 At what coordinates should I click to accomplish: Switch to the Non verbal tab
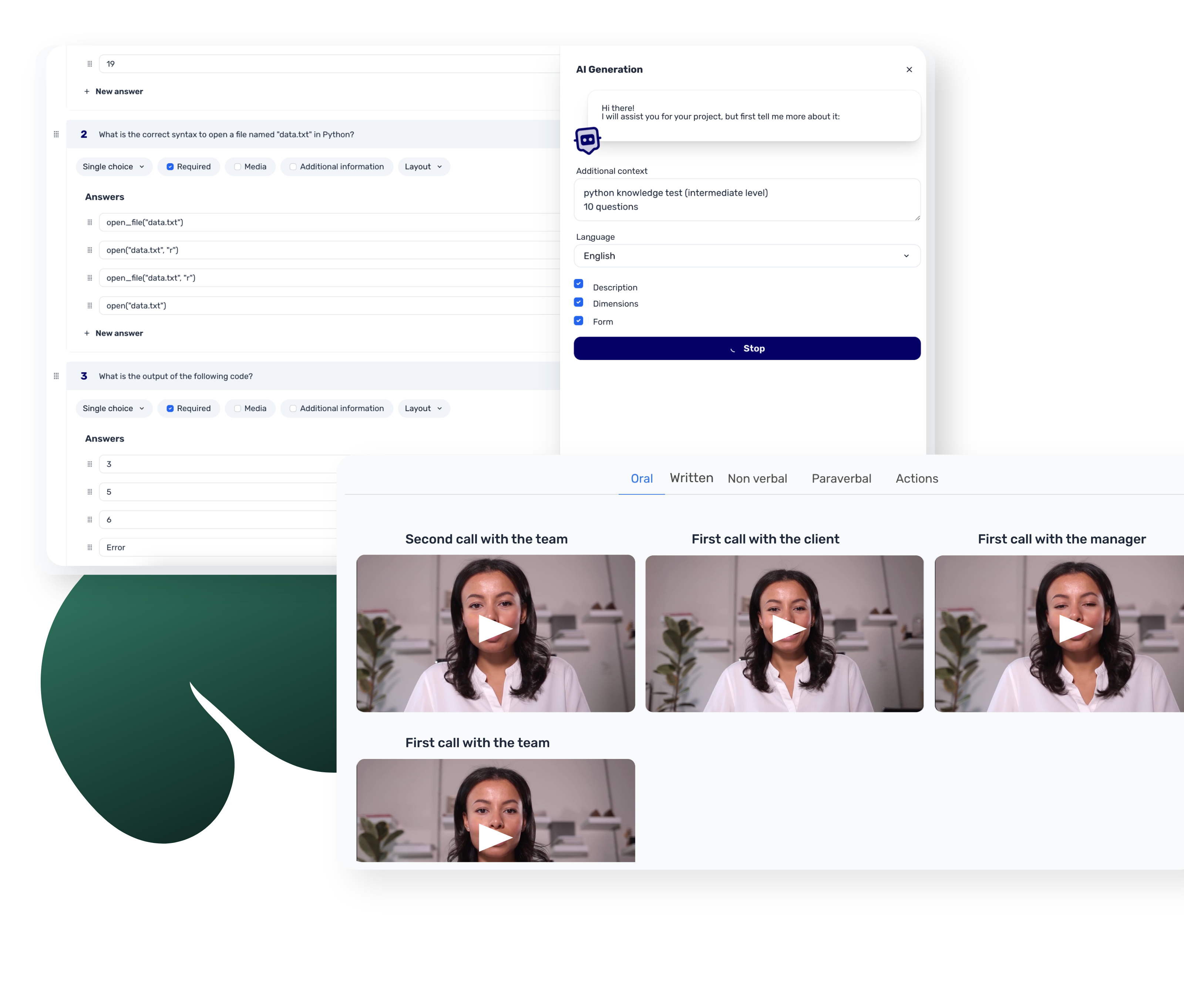point(757,479)
